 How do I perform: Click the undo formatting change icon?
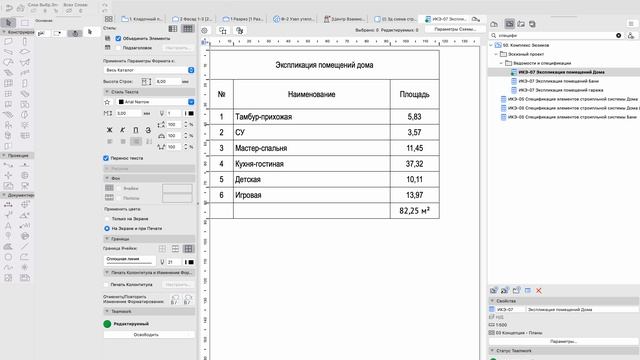point(175,300)
